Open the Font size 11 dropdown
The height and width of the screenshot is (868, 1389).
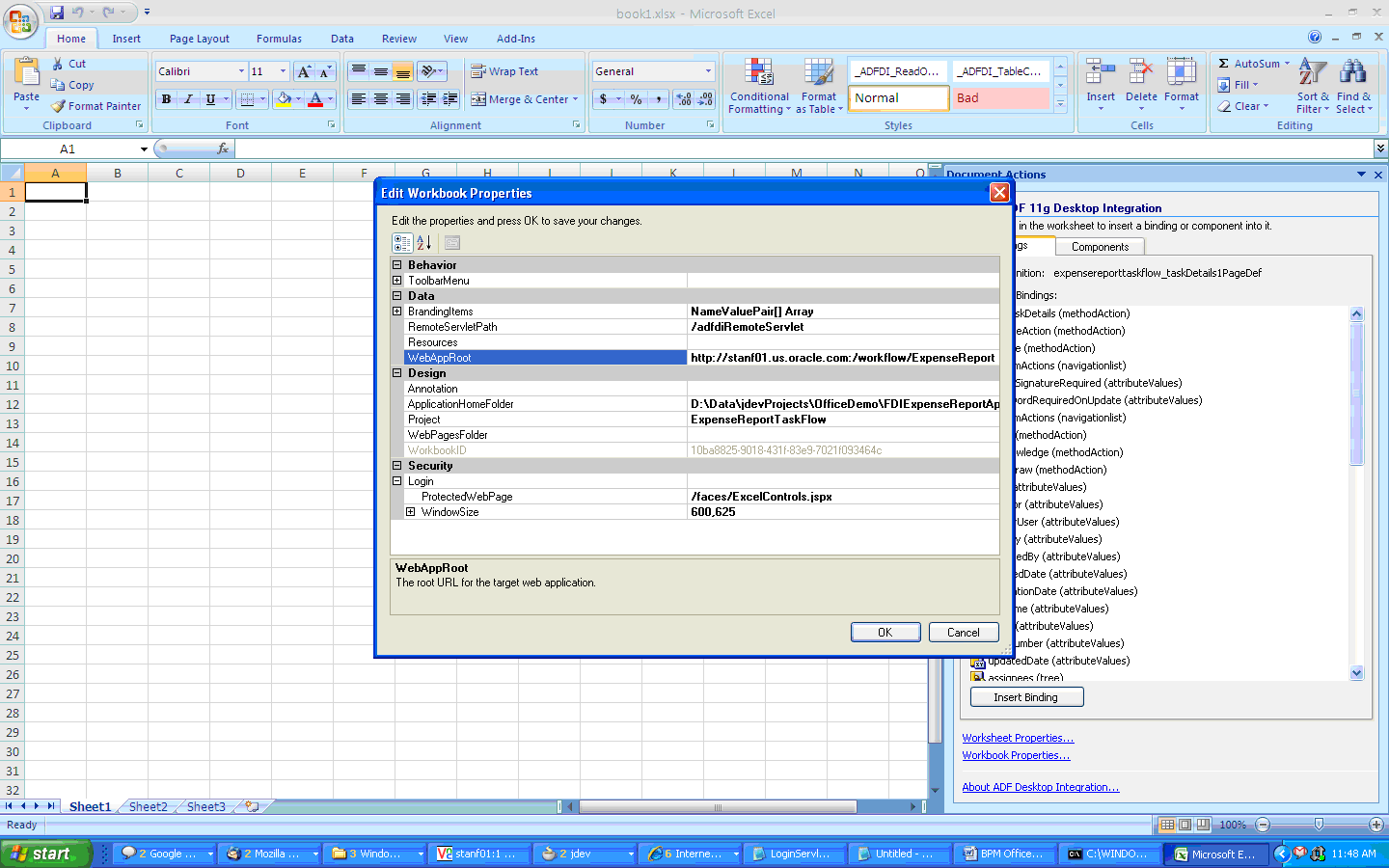(283, 71)
